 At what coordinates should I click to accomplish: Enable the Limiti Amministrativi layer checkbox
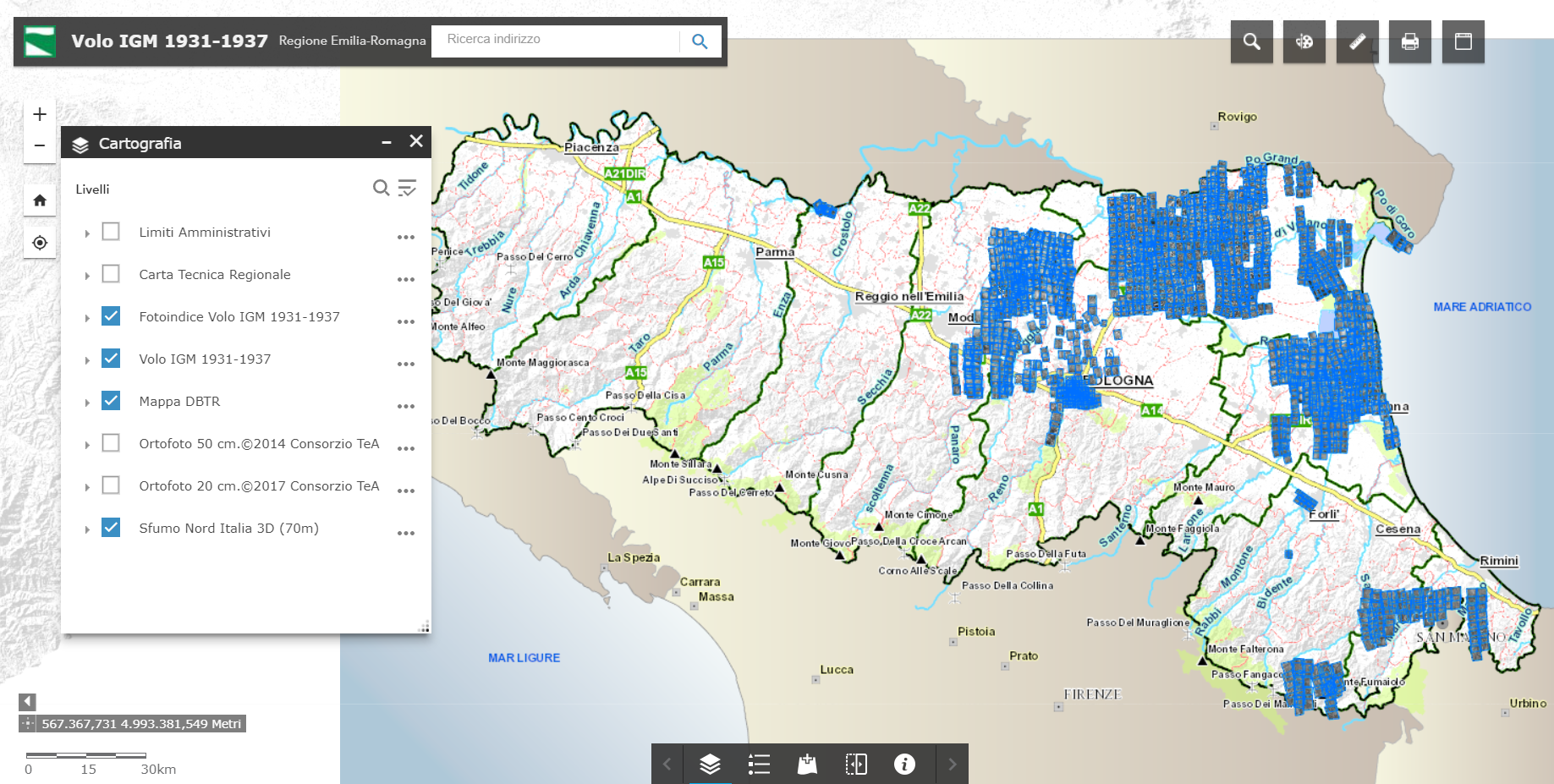click(111, 232)
